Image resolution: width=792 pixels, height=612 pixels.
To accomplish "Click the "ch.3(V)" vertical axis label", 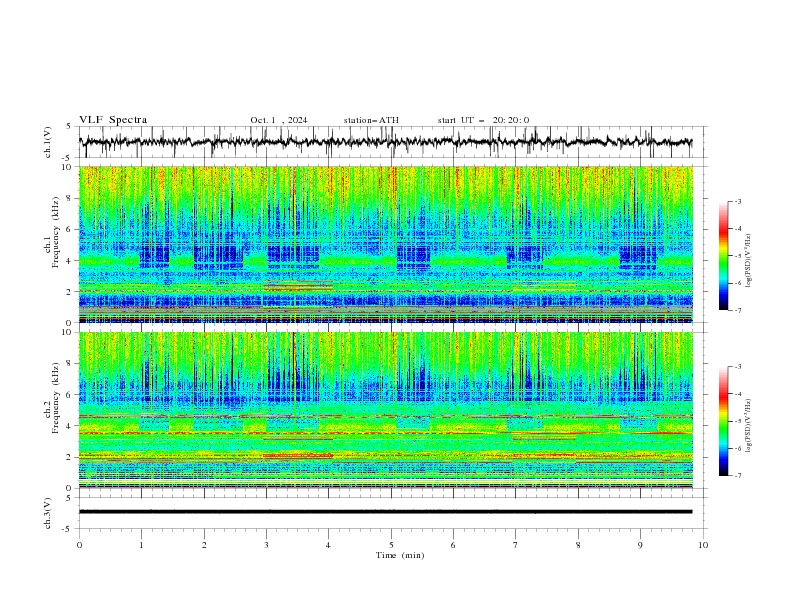I will tap(48, 513).
